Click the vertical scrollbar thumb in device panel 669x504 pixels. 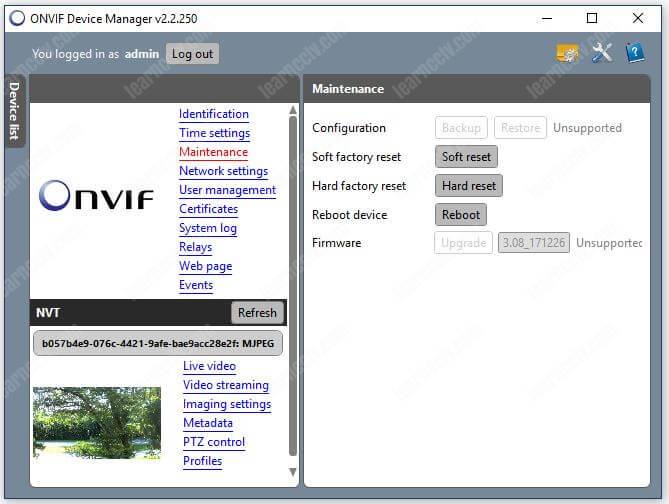coord(293,286)
